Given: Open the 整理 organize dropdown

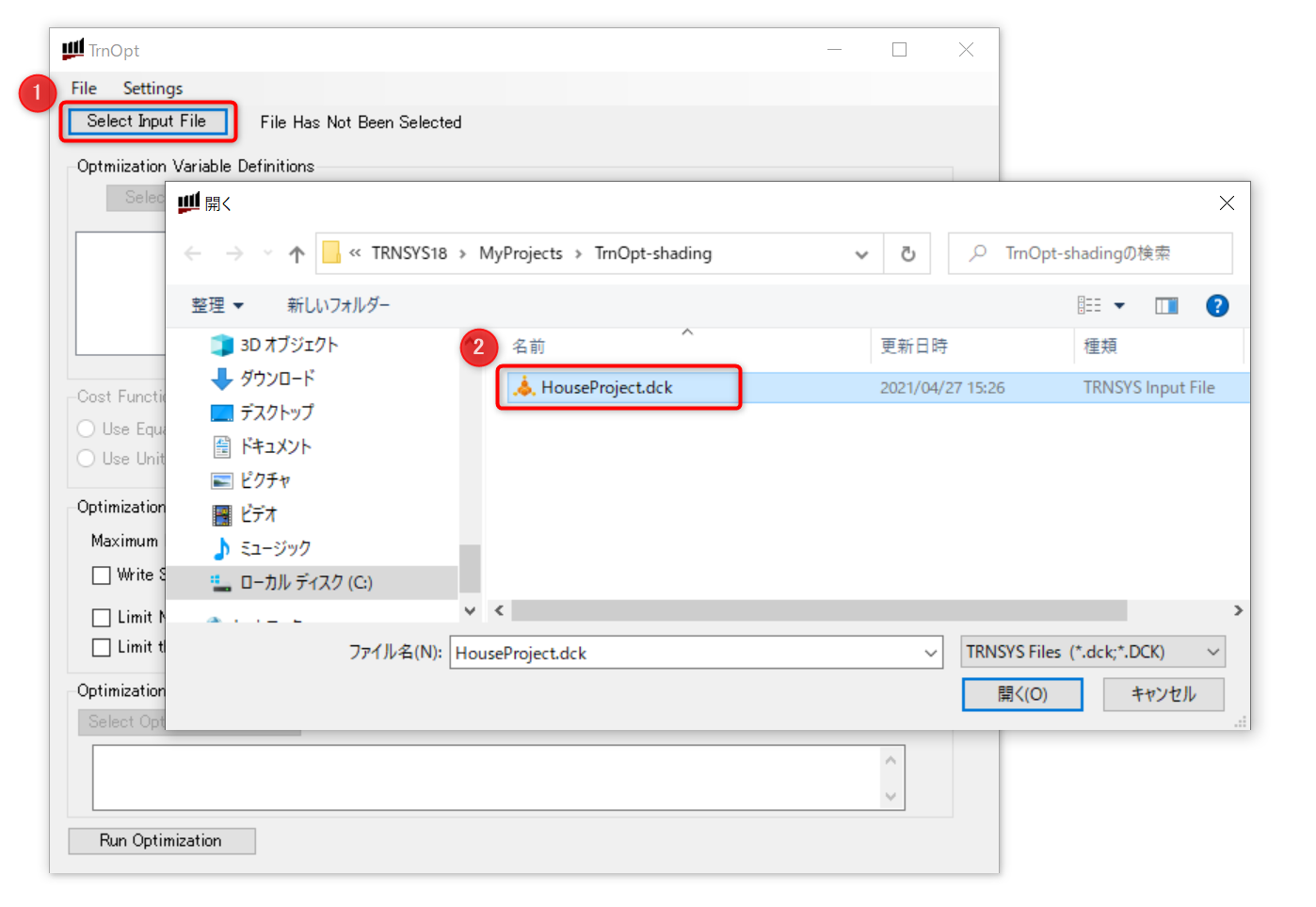Looking at the screenshot, I should point(217,306).
